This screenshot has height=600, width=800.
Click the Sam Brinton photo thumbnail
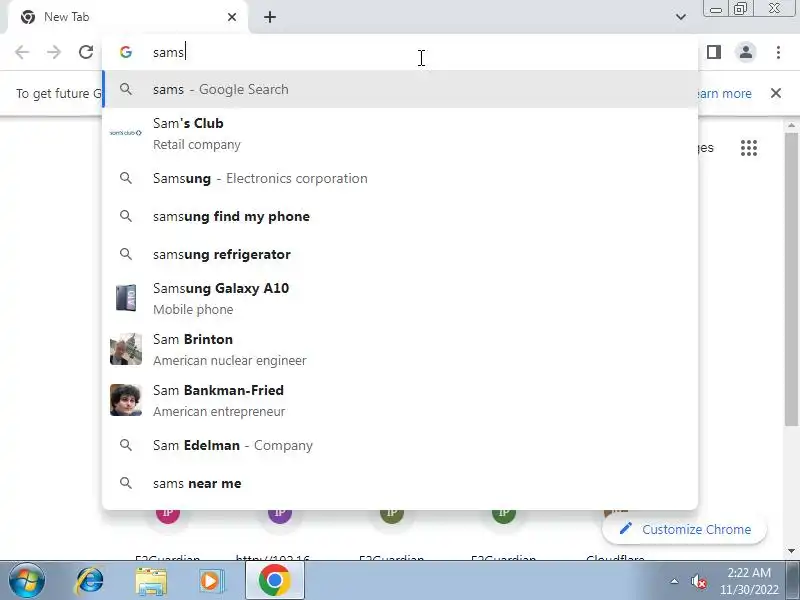point(126,349)
